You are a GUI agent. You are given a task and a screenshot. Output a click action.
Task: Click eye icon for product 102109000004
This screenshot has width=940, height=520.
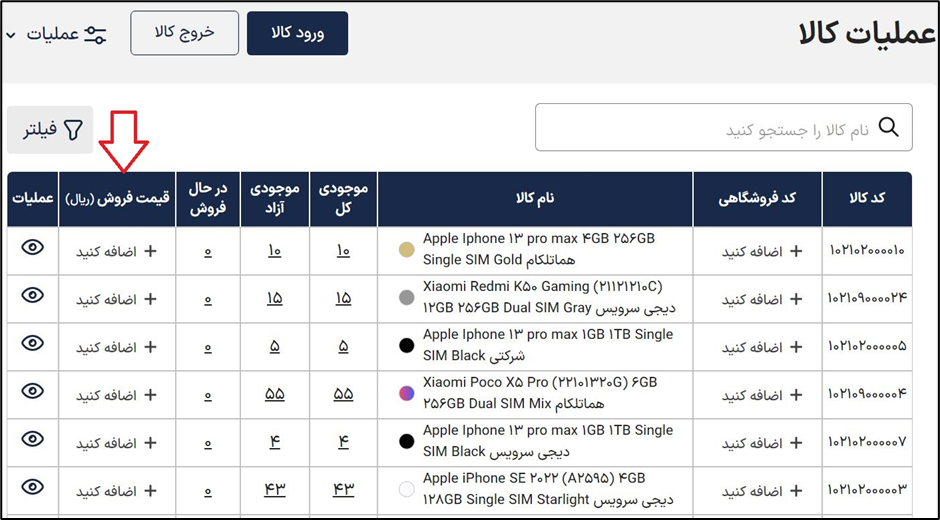[32, 390]
